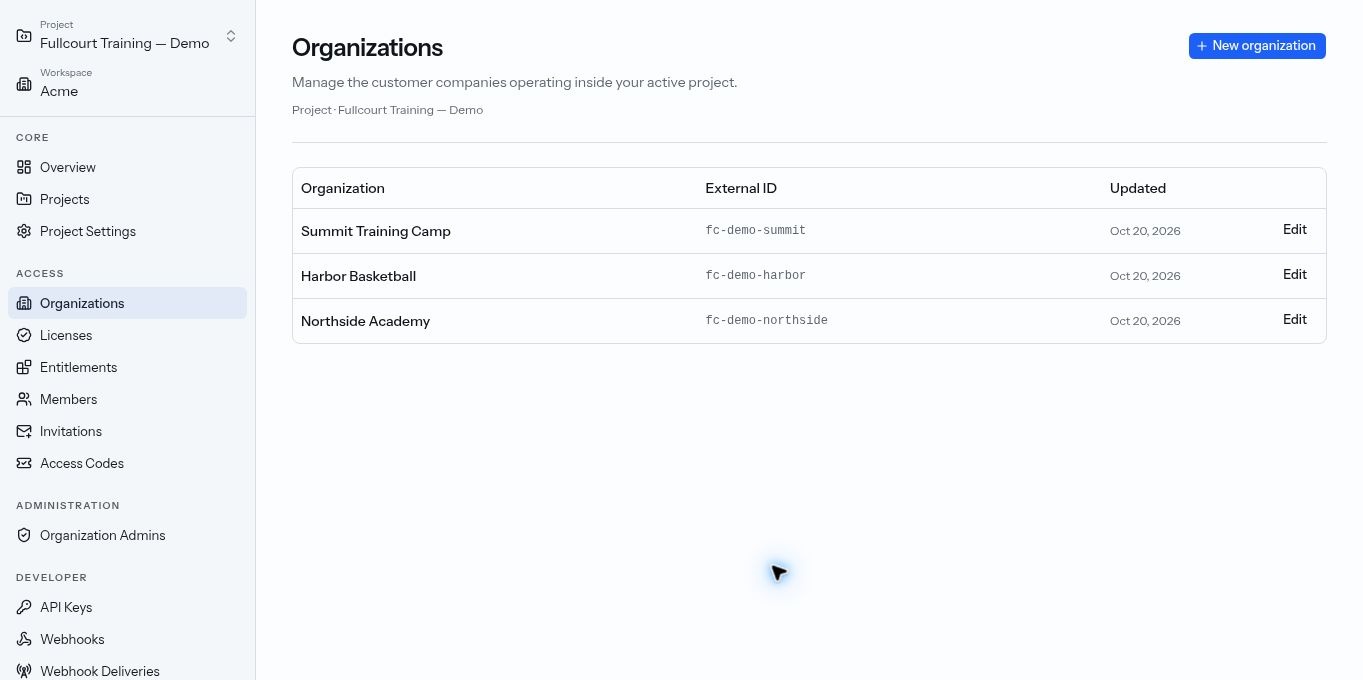1363x680 pixels.
Task: Click the Fullcourt Training — Demo project name
Action: [125, 43]
